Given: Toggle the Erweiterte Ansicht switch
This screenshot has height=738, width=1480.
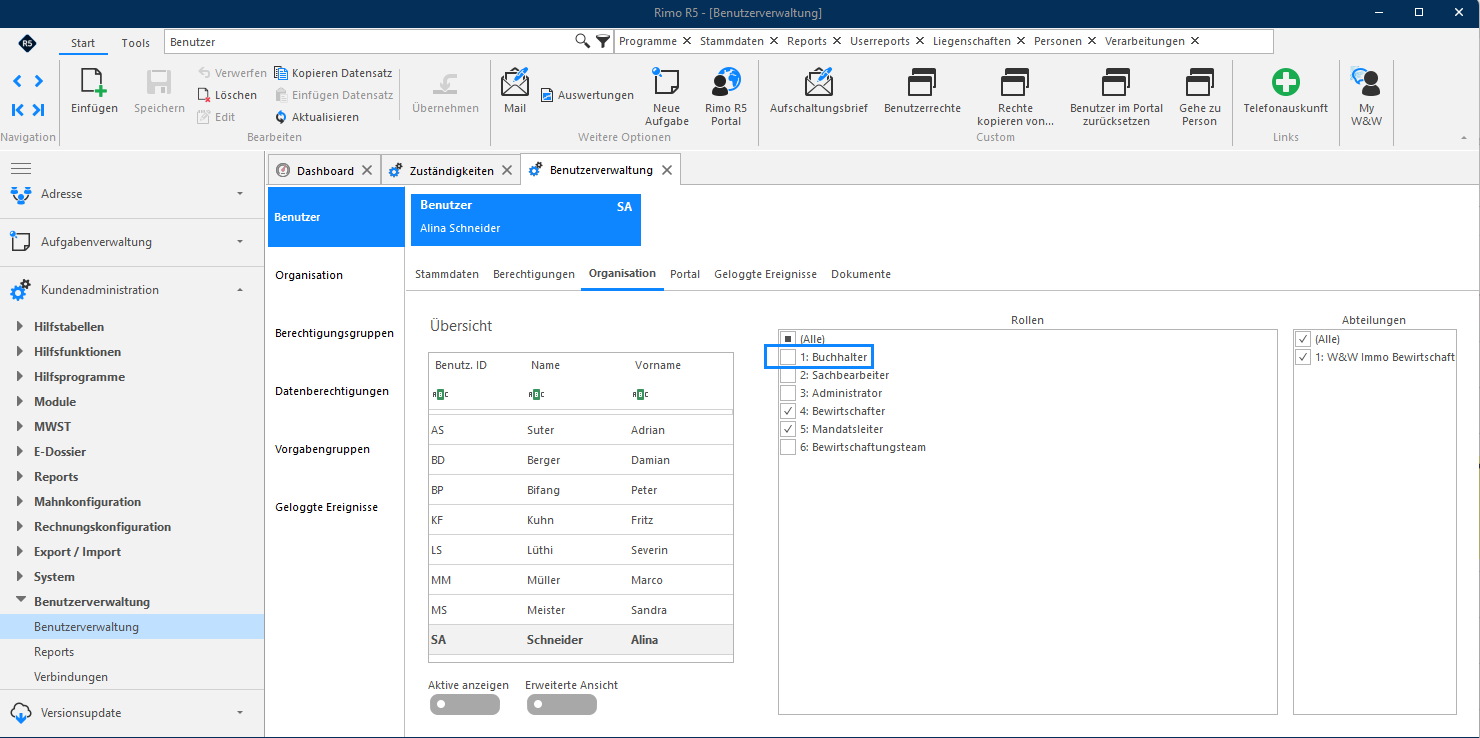Looking at the screenshot, I should (562, 705).
